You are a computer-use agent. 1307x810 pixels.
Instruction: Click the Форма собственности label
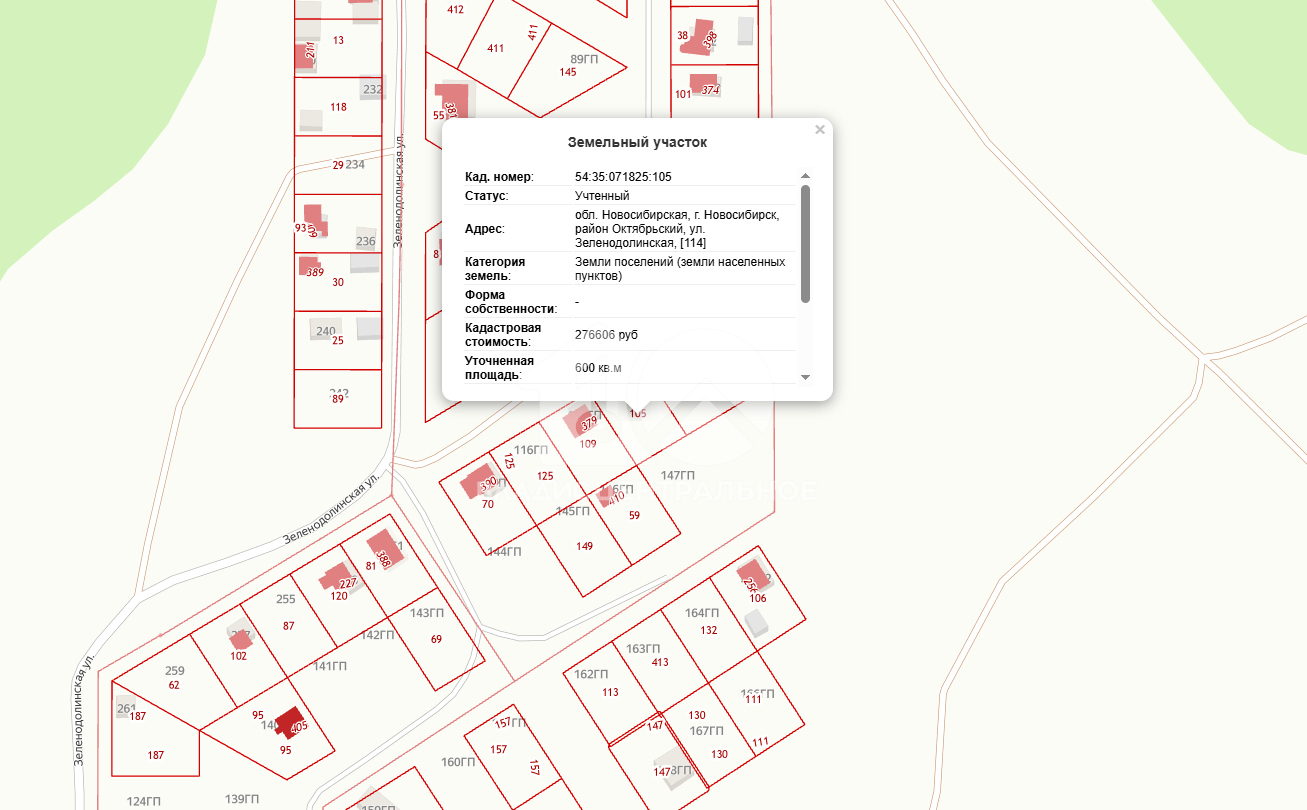[511, 301]
